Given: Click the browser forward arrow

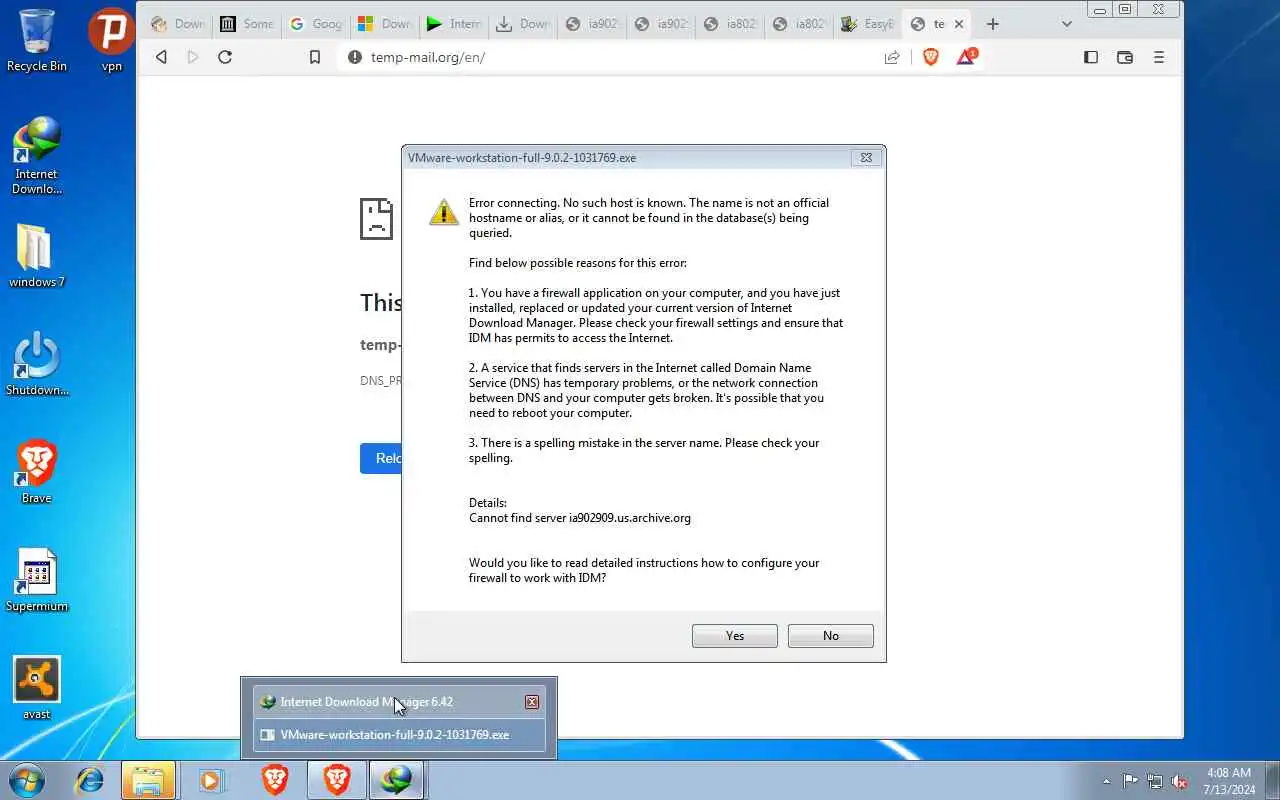Looking at the screenshot, I should click(x=193, y=57).
